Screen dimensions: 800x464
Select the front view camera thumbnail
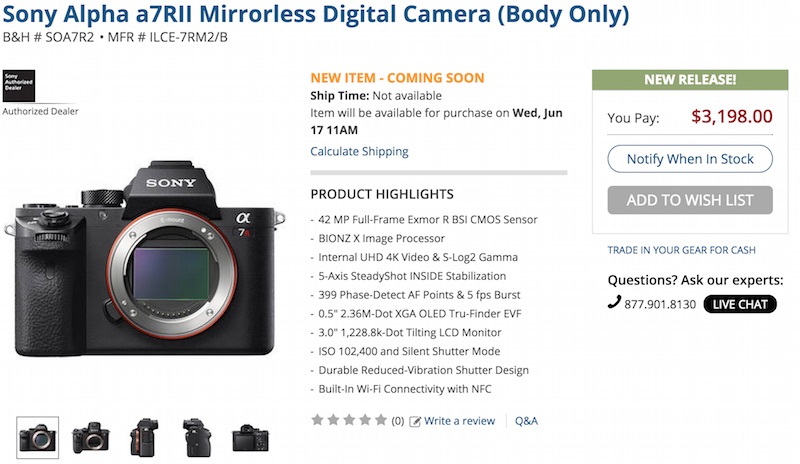38,437
